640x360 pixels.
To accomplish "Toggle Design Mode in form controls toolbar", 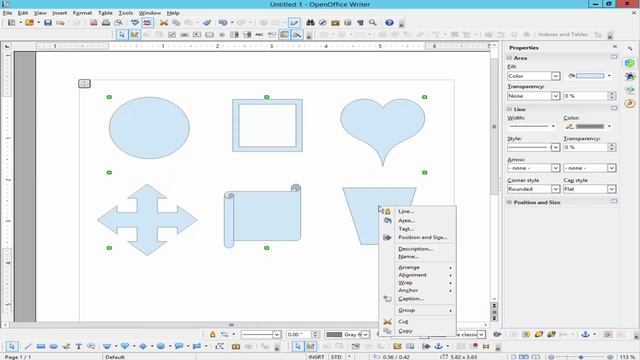I will click(x=134, y=35).
